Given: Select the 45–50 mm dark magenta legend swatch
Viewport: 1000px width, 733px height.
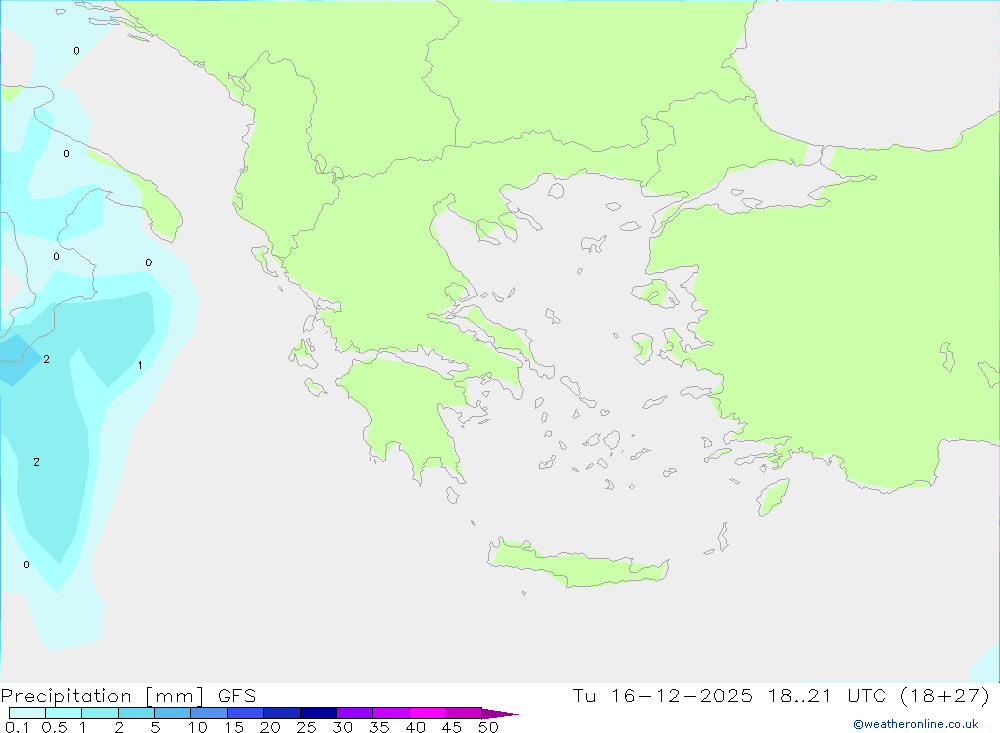Looking at the screenshot, I should (463, 713).
